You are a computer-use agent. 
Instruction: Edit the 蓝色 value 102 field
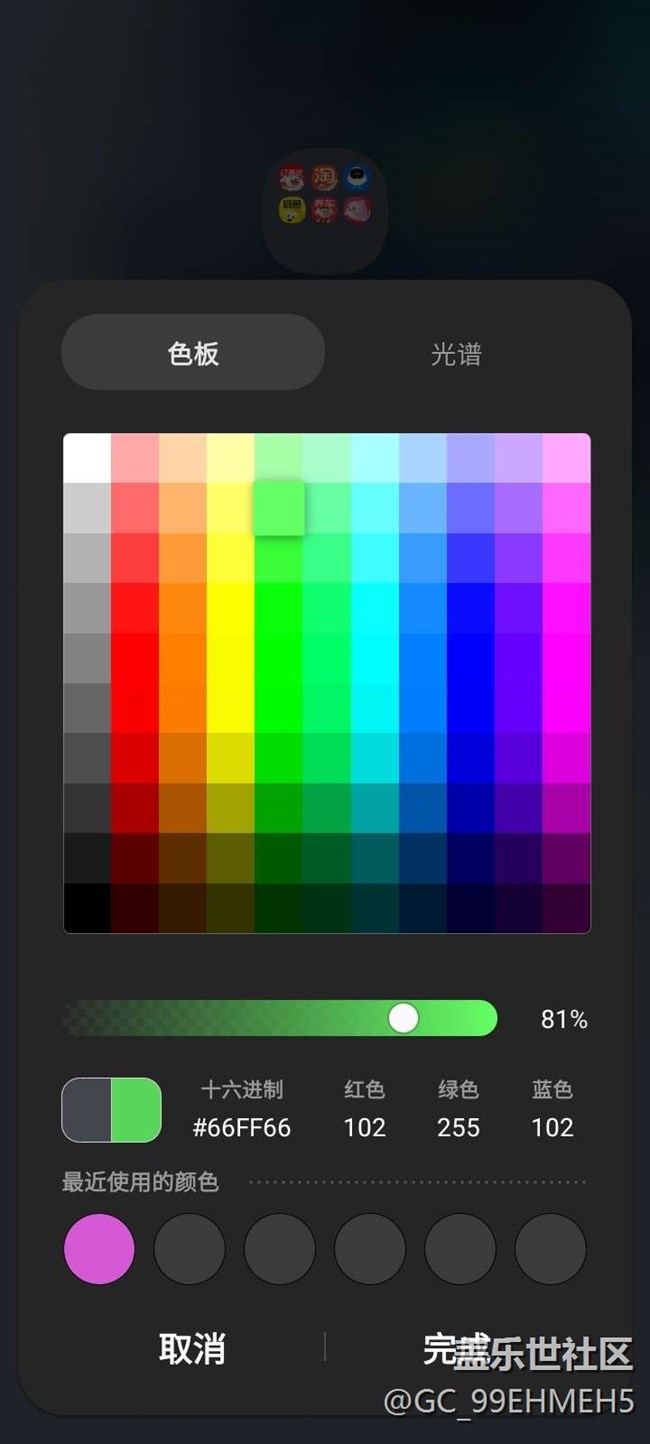552,1127
